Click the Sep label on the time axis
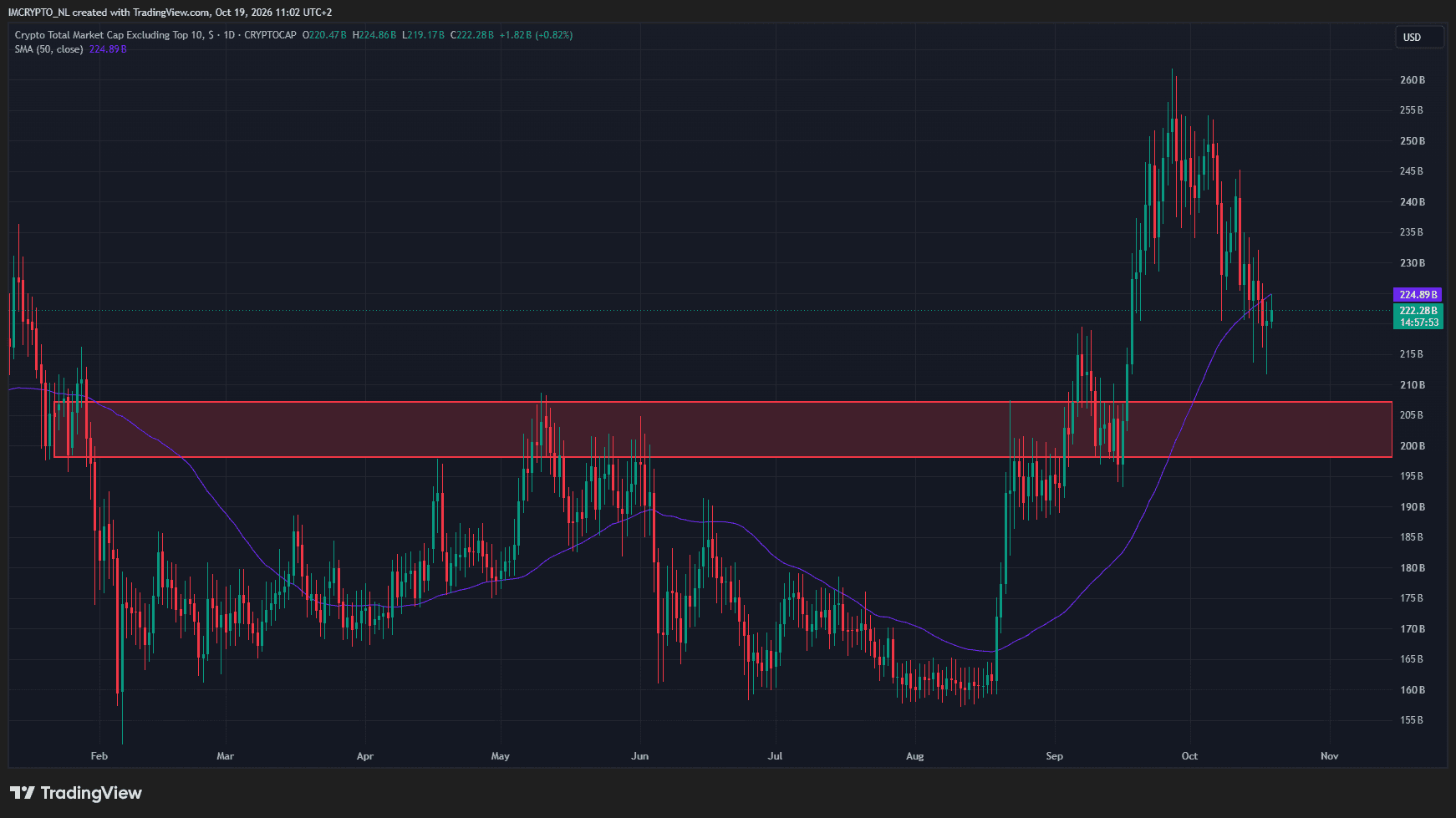1456x818 pixels. pos(1055,756)
